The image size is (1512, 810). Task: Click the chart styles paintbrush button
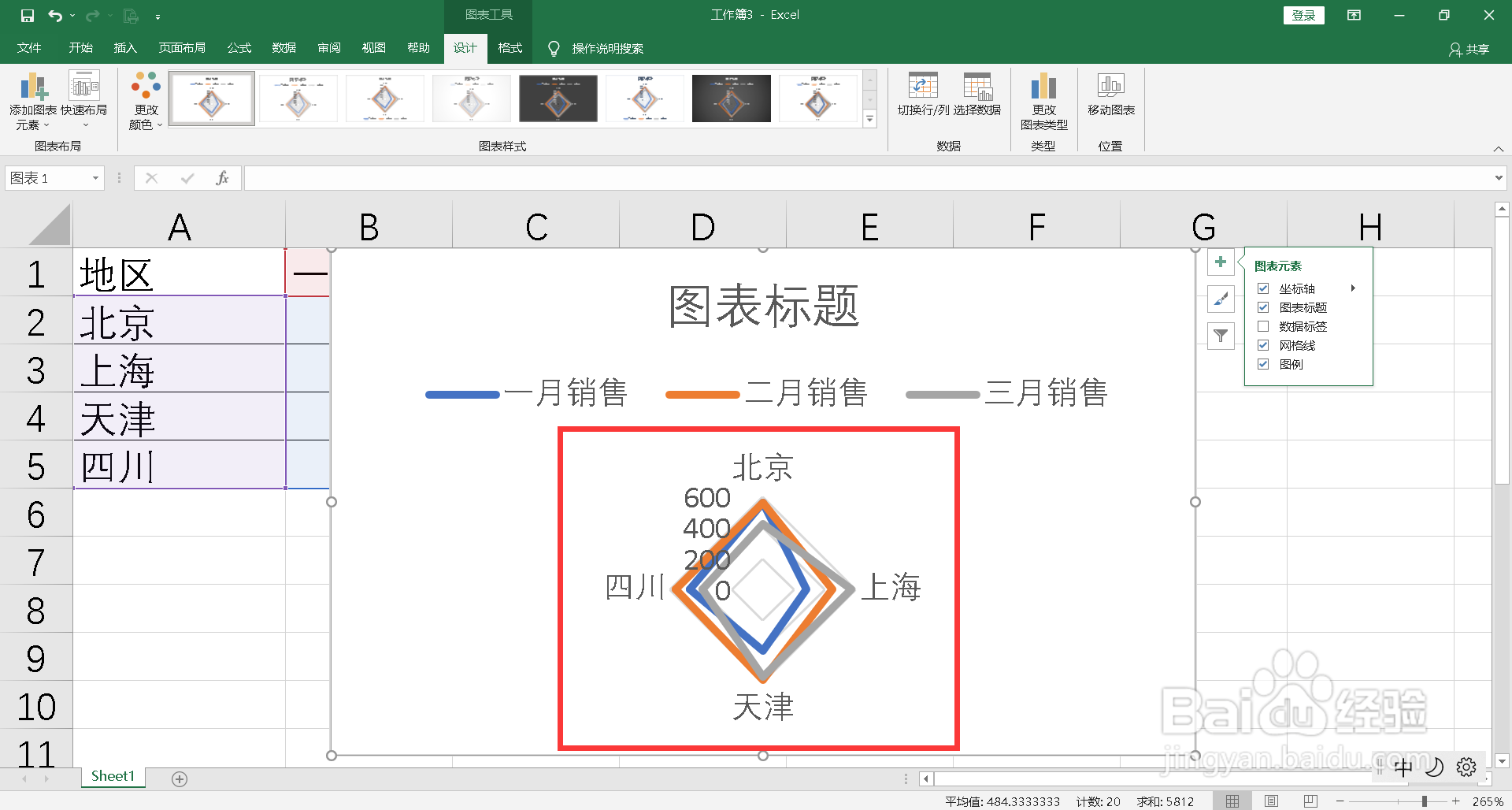1221,299
